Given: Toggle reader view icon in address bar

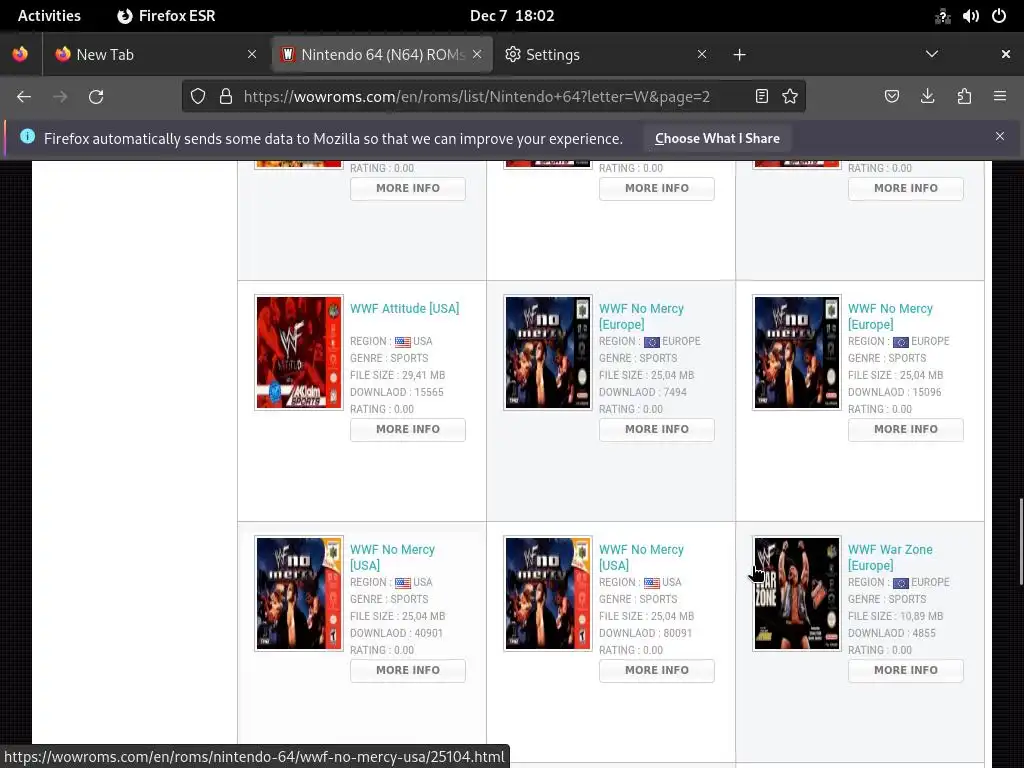Looking at the screenshot, I should [761, 97].
